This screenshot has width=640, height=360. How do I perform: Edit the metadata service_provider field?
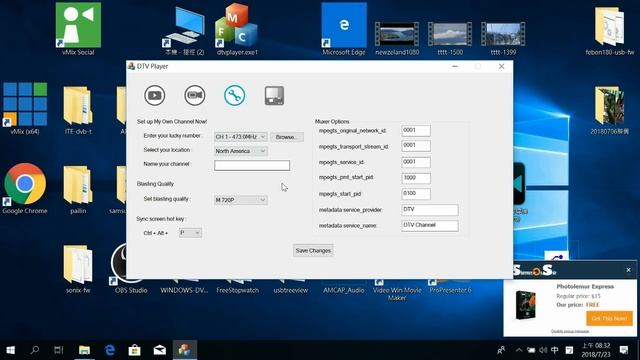pyautogui.click(x=429, y=210)
